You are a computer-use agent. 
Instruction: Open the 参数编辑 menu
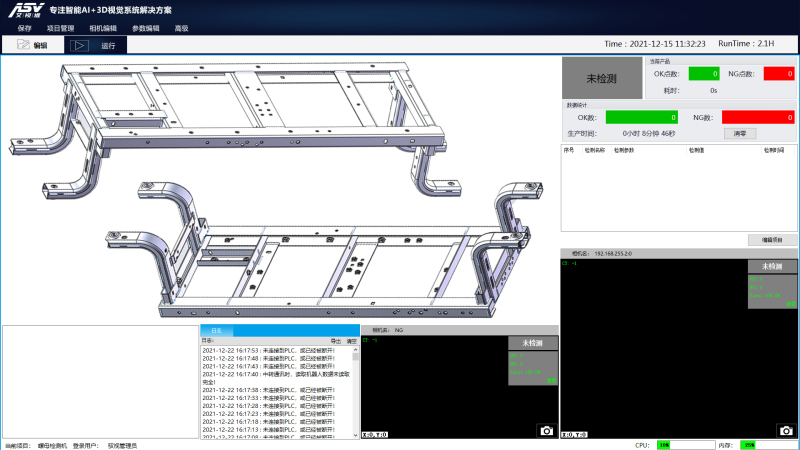coord(146,28)
